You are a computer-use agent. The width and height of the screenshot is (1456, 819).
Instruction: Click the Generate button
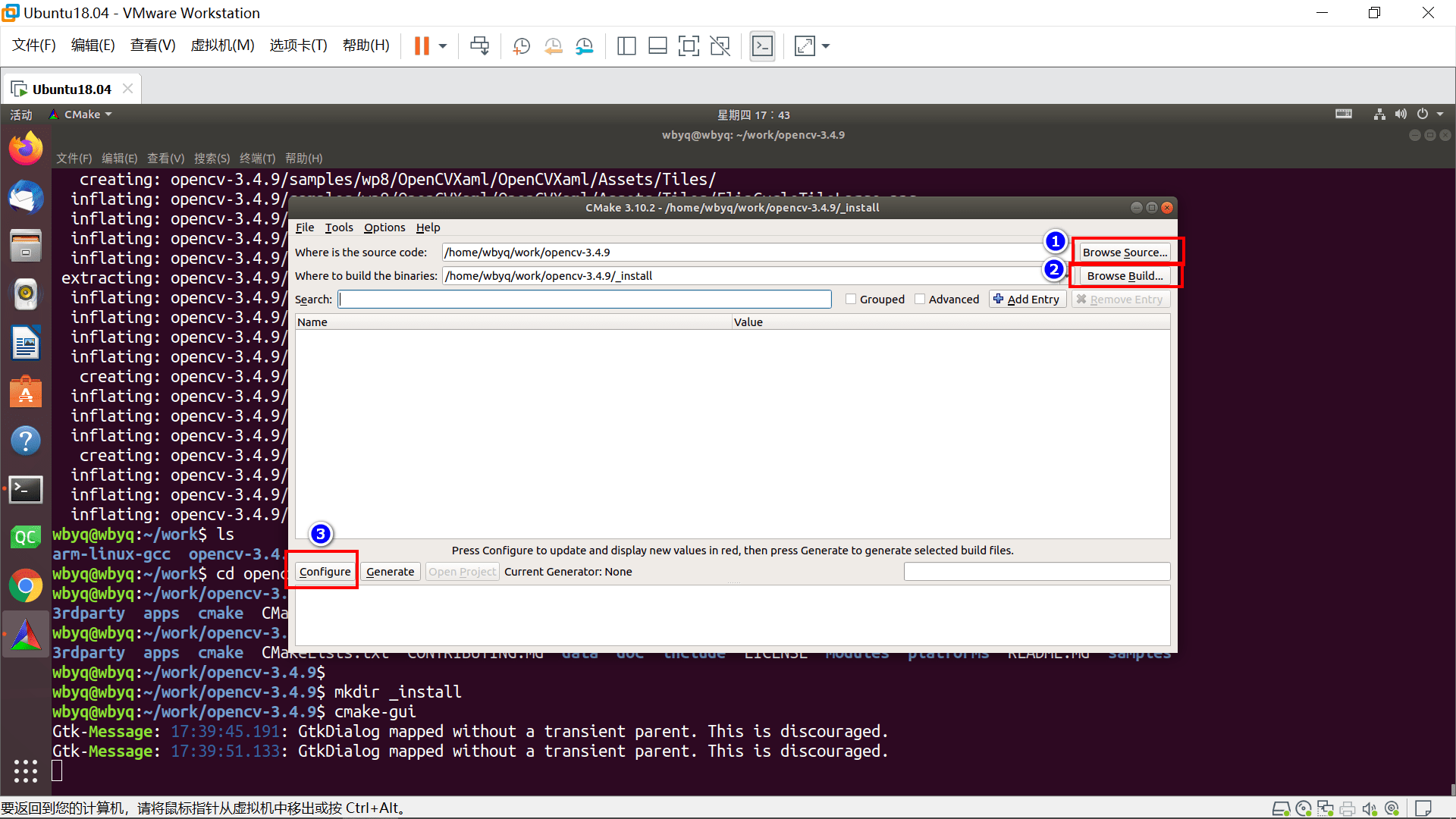pos(390,572)
